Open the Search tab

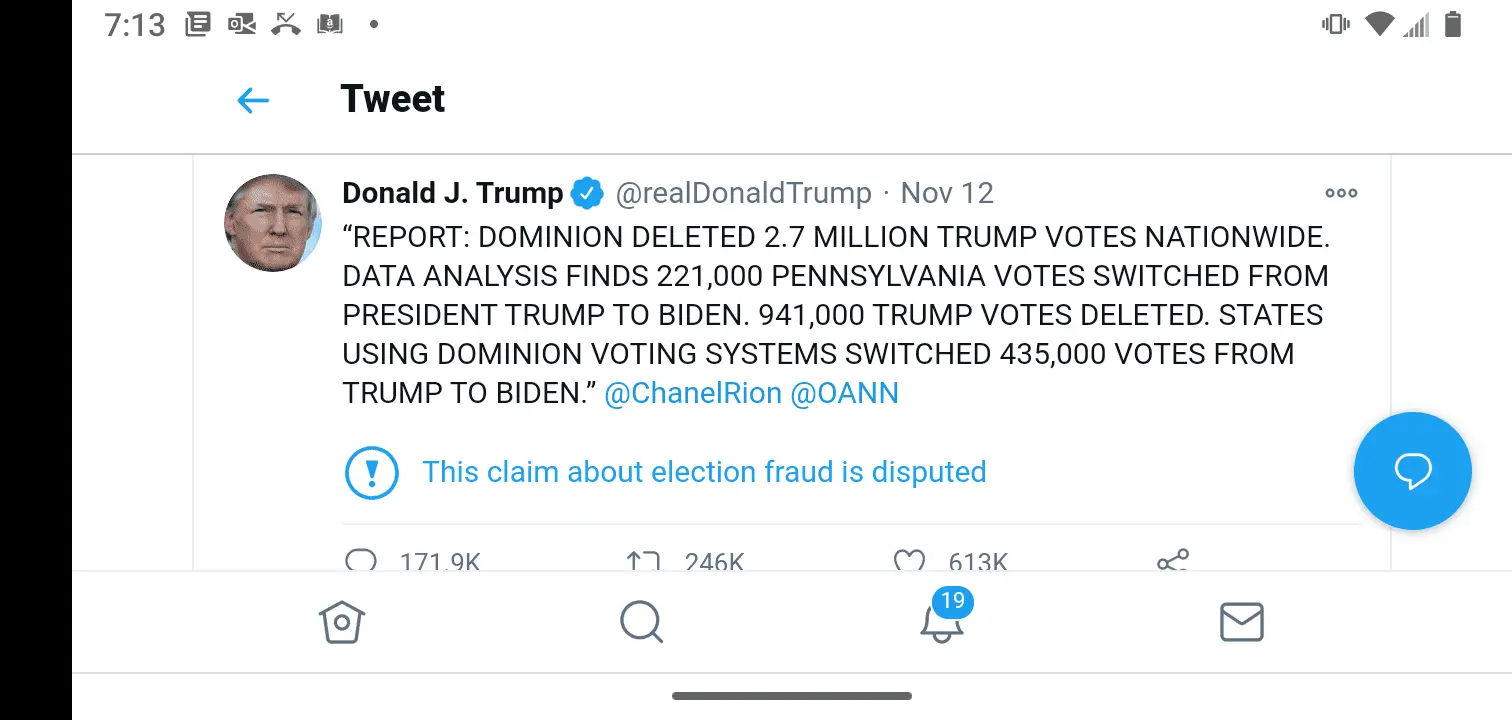[641, 622]
